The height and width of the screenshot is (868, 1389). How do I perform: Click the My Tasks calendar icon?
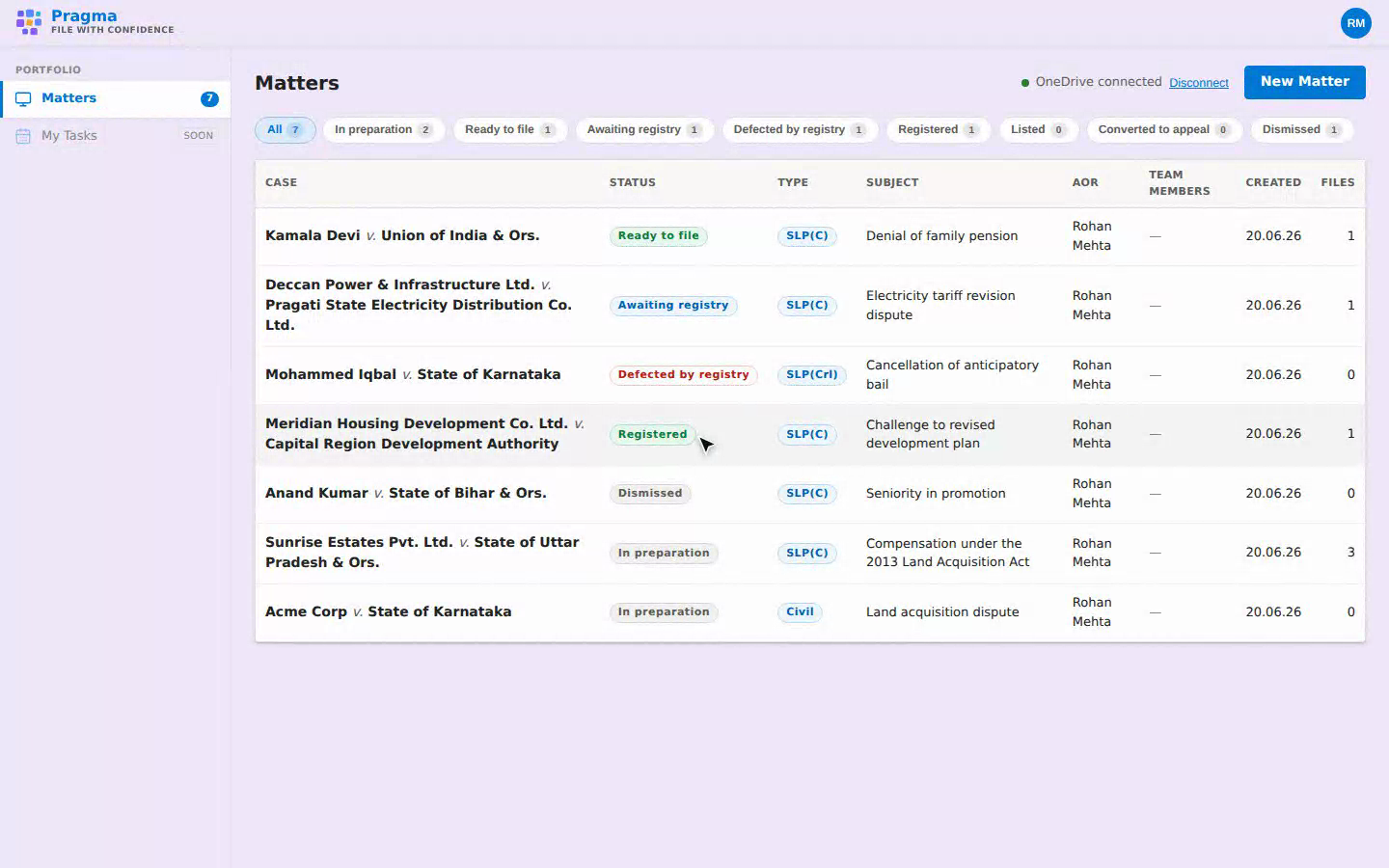tap(24, 136)
